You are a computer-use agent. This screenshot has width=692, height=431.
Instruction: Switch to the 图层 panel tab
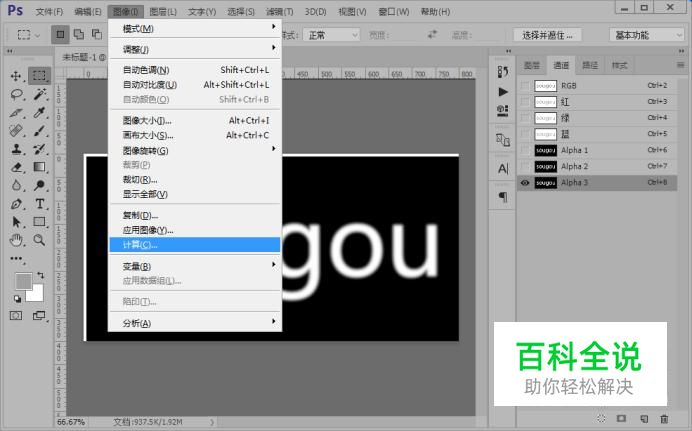click(532, 65)
